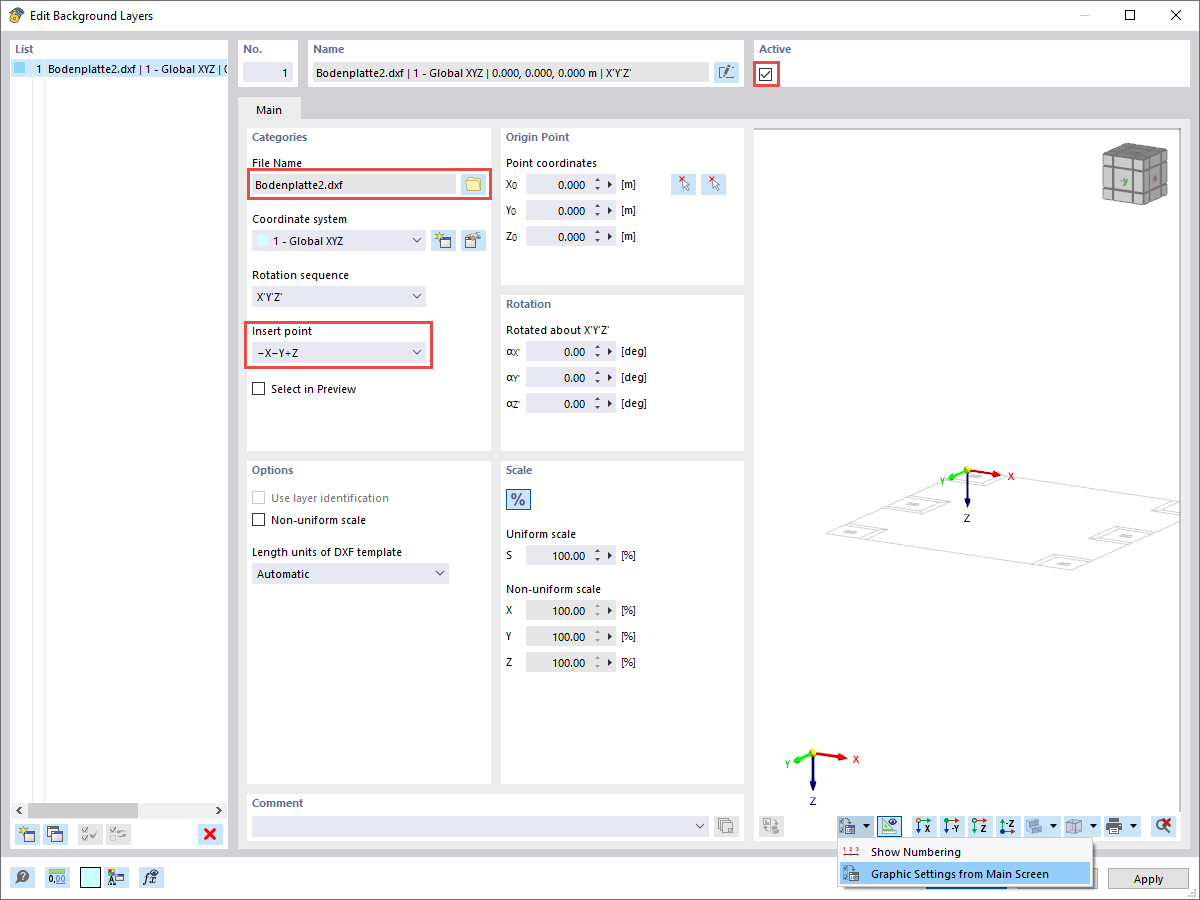Set view in -Y direction
The height and width of the screenshot is (900, 1200).
pyautogui.click(x=951, y=826)
